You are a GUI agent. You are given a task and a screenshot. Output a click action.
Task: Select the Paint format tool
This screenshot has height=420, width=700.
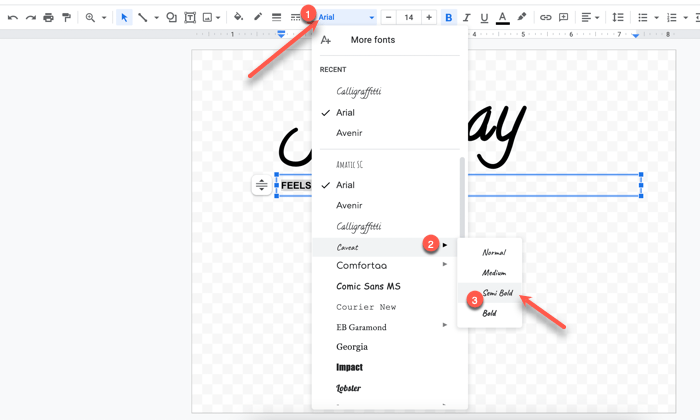[67, 17]
